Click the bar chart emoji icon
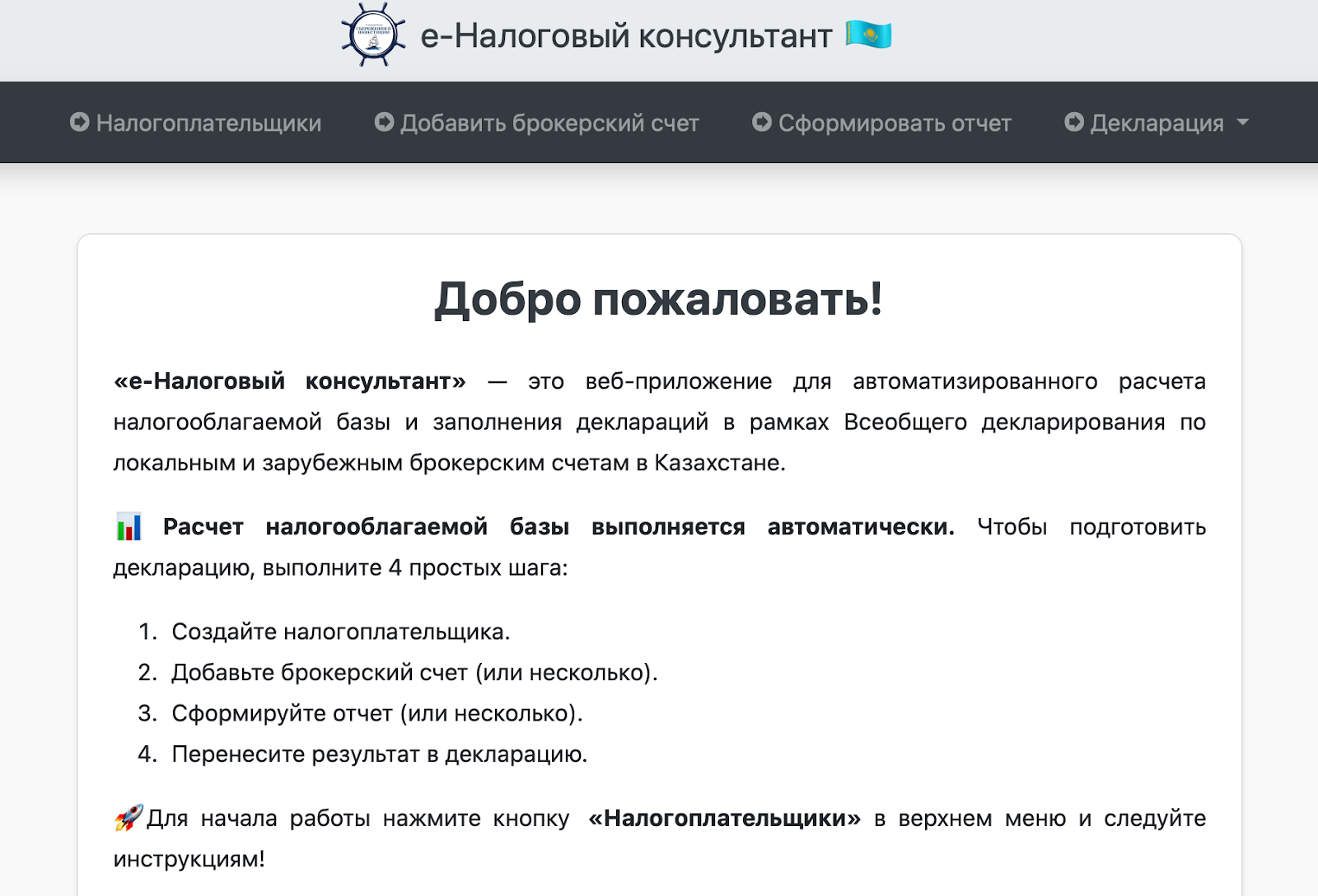 point(129,527)
